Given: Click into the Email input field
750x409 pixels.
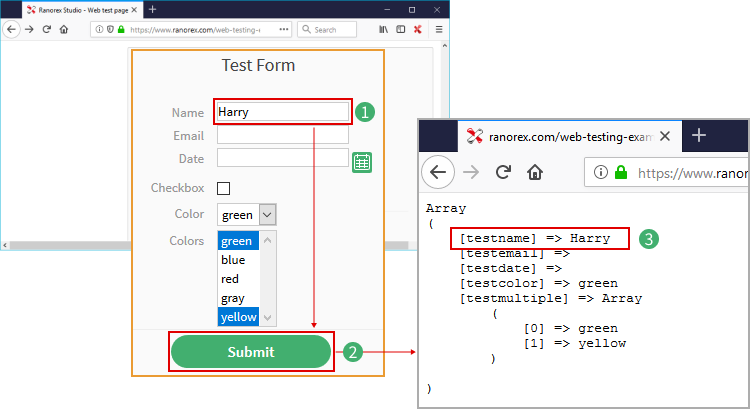Looking at the screenshot, I should [x=282, y=135].
